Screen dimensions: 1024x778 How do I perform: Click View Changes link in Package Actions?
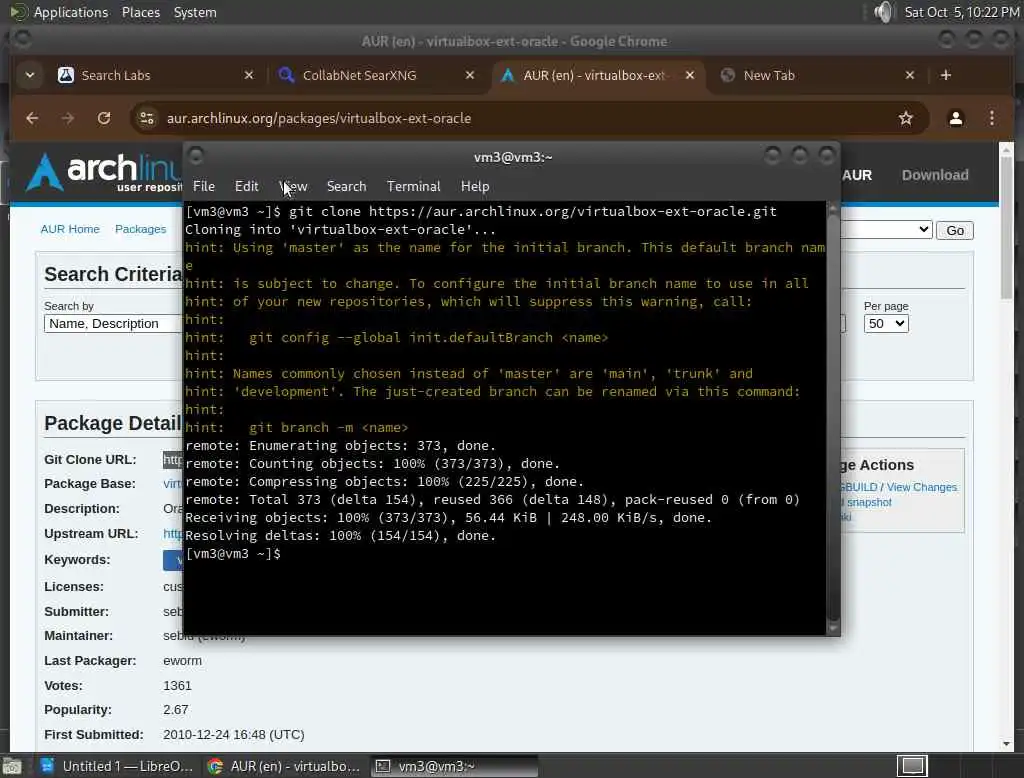921,487
